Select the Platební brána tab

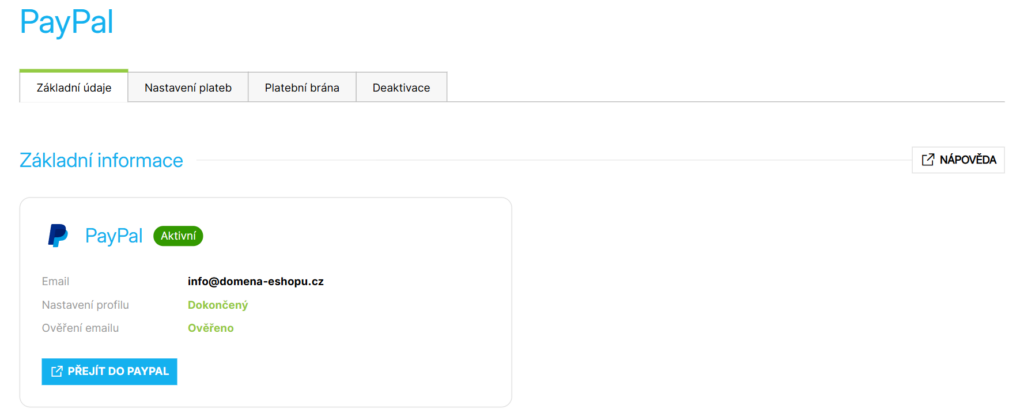302,88
